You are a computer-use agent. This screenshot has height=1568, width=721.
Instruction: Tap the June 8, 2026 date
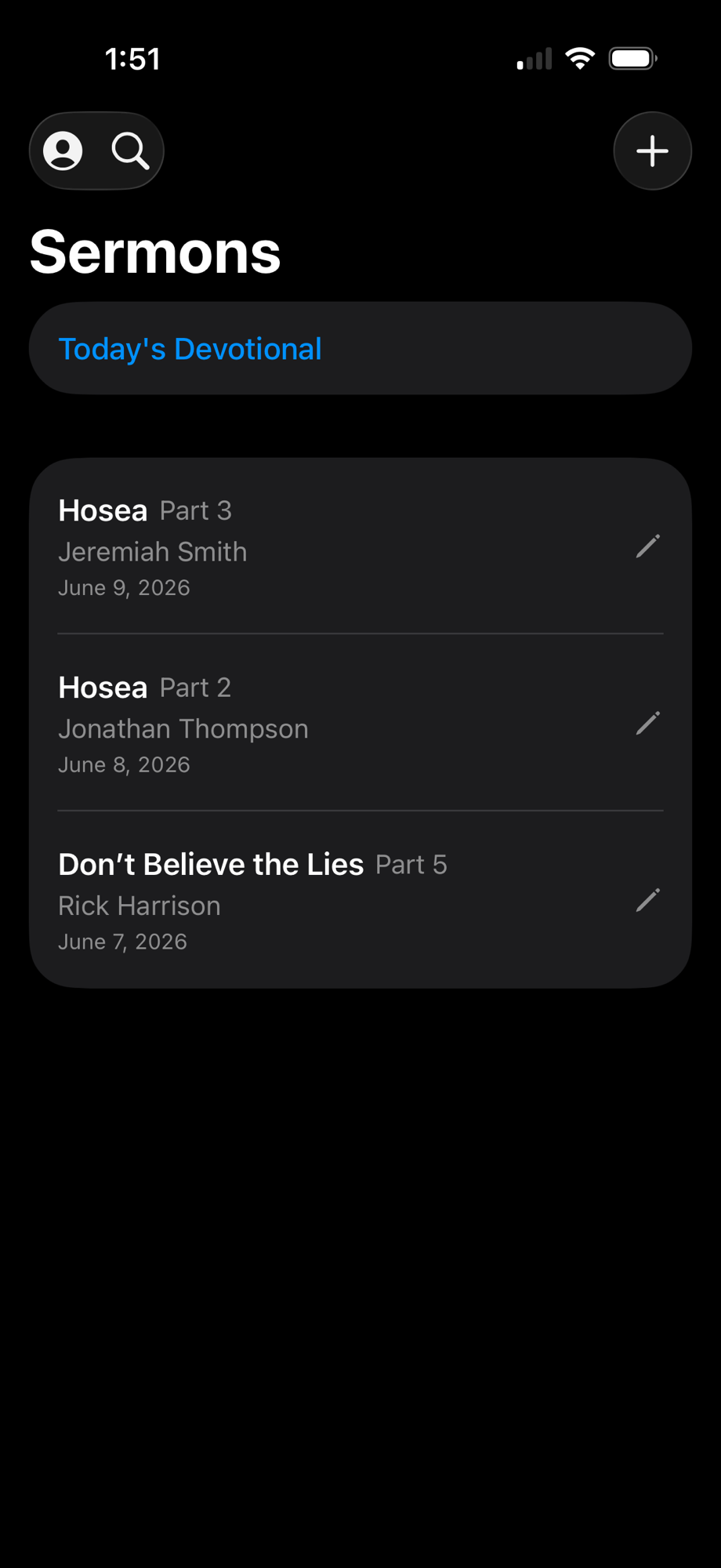click(x=124, y=765)
